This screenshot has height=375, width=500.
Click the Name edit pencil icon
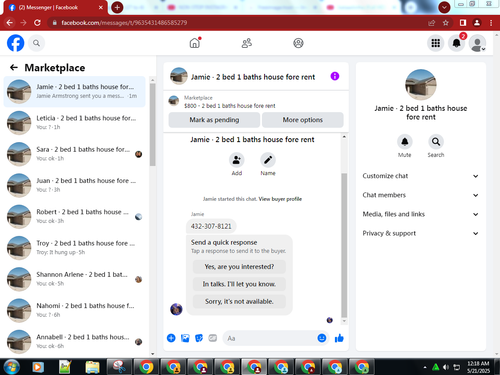[268, 160]
